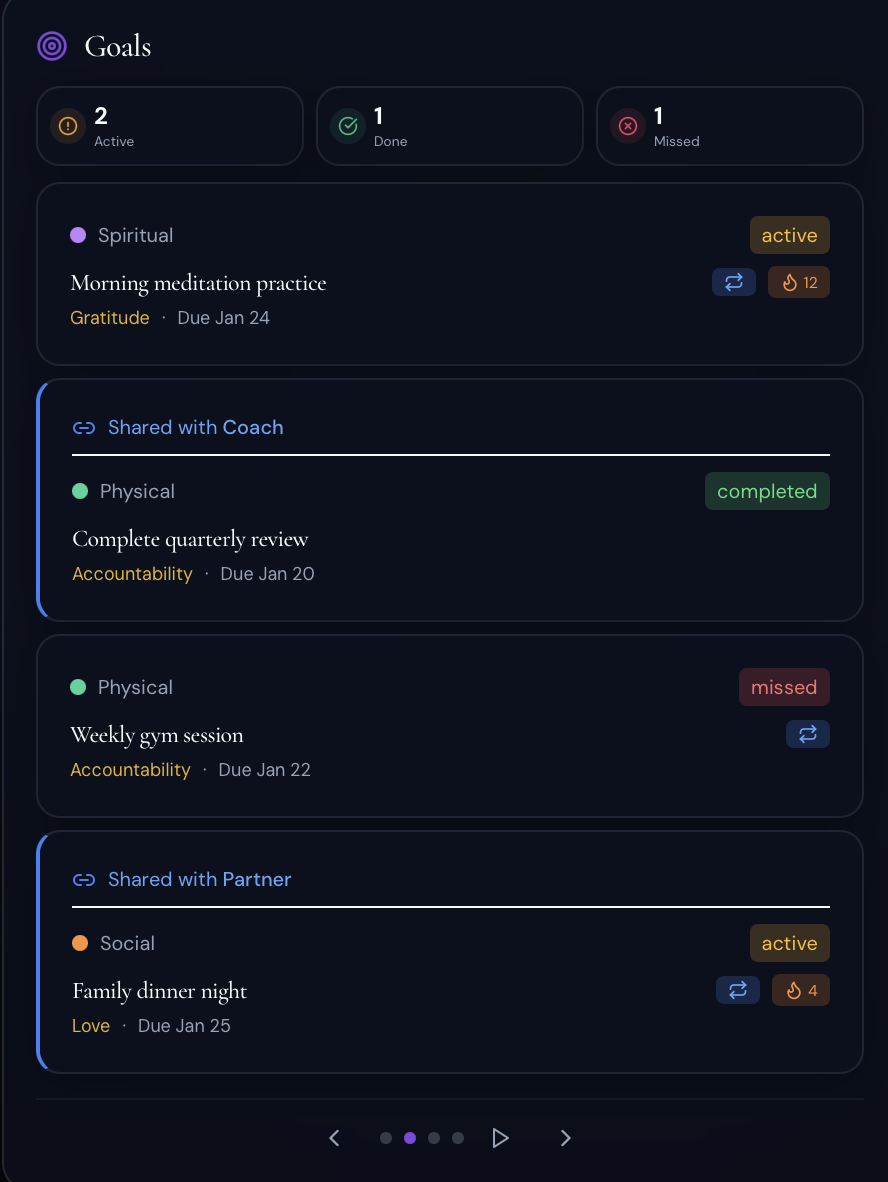Go to the previous page with left chevron
The width and height of the screenshot is (888, 1182).
click(335, 1138)
